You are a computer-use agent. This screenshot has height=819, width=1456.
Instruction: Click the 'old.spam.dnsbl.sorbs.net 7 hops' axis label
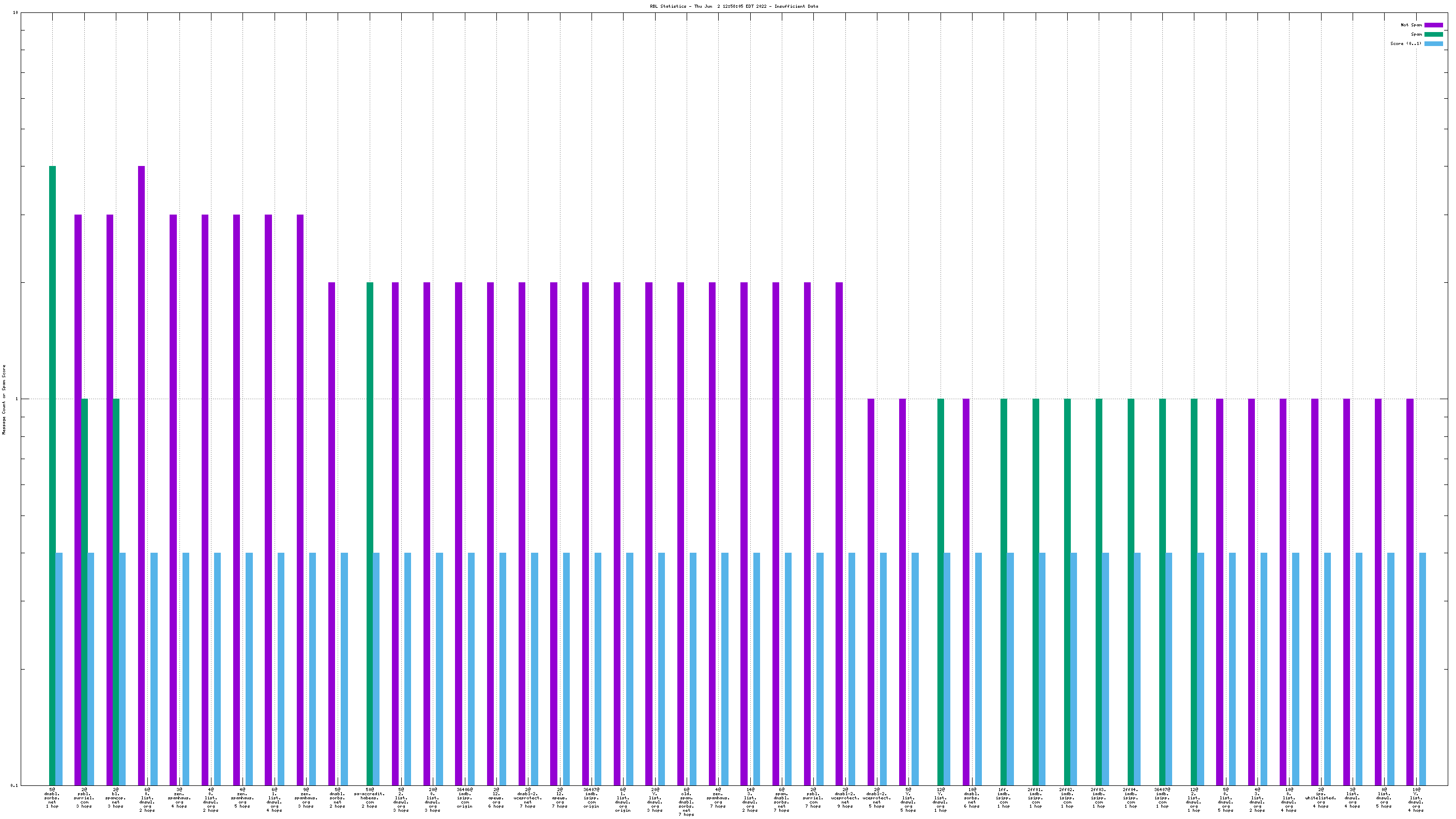(686, 801)
